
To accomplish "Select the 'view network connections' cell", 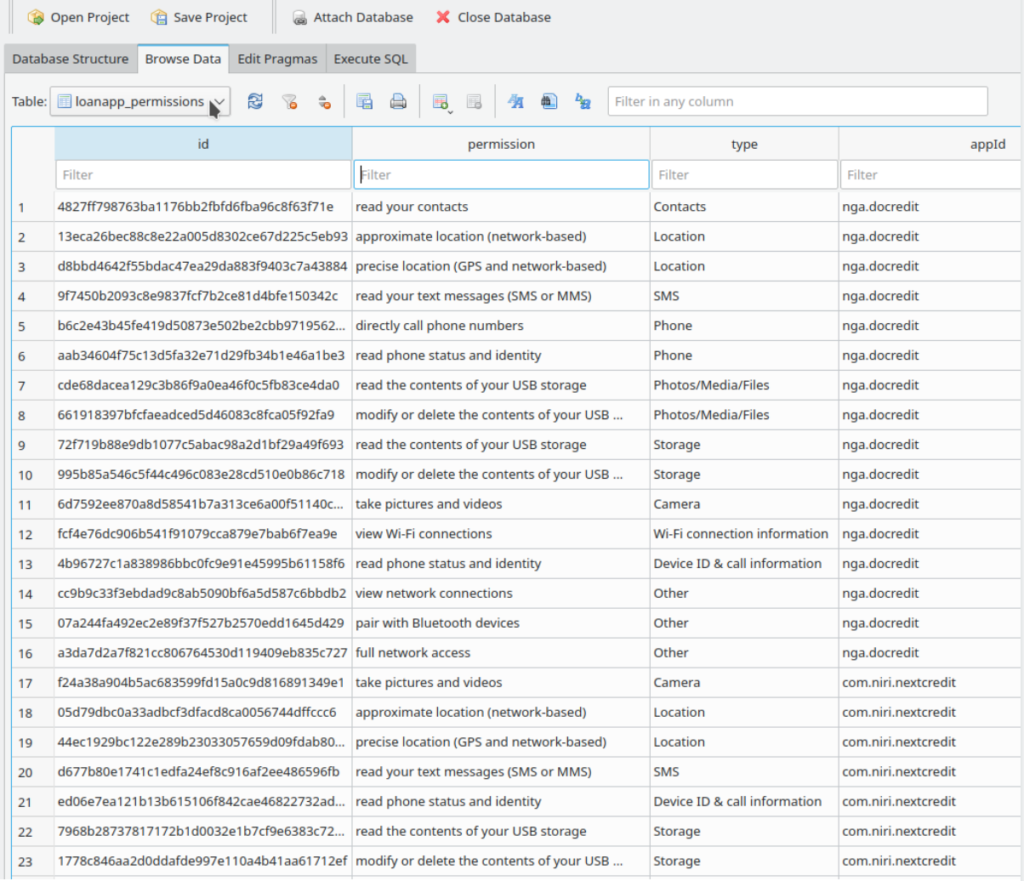I will tap(501, 594).
